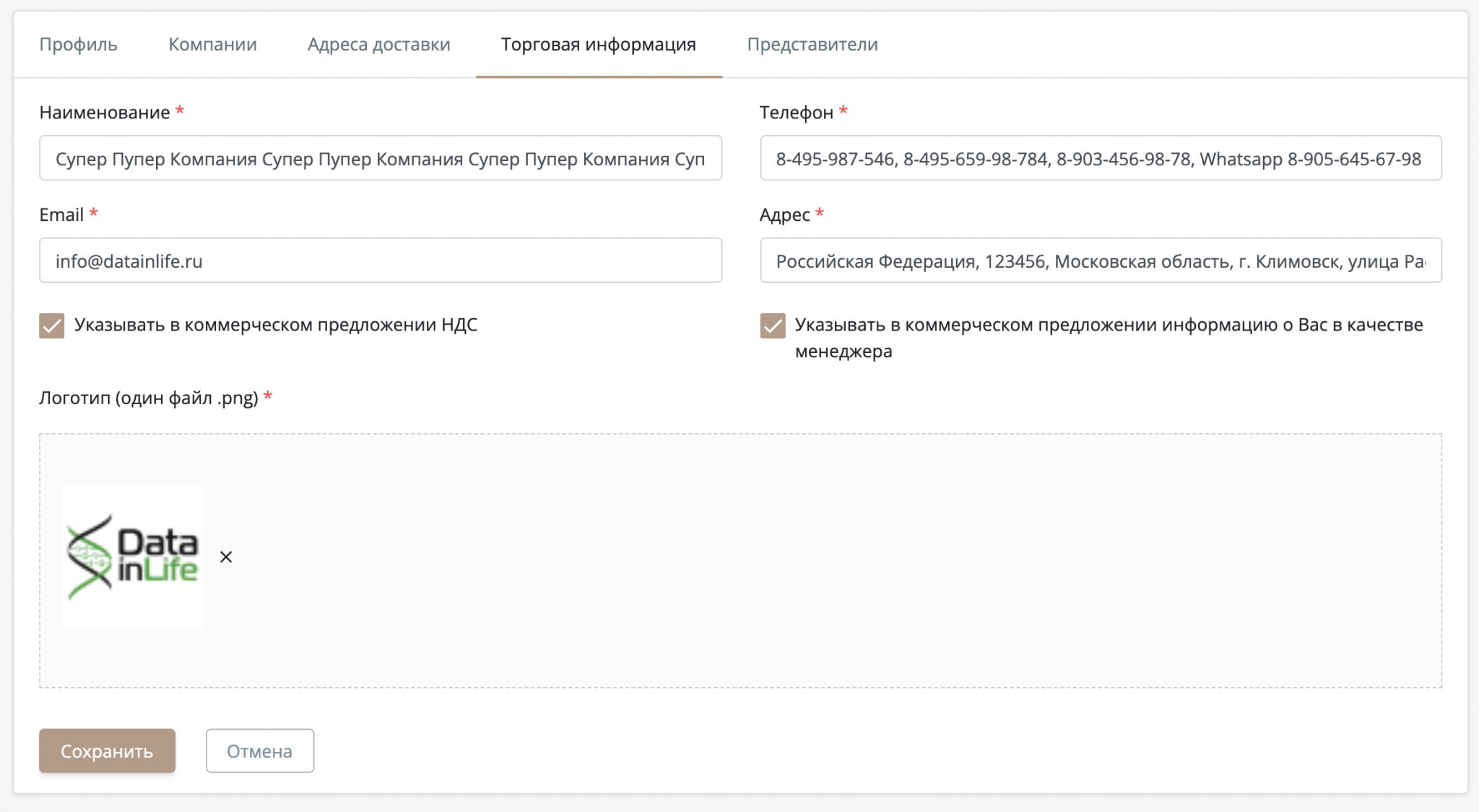This screenshot has width=1479, height=812.
Task: Focus the Наименование input field
Action: tap(380, 158)
